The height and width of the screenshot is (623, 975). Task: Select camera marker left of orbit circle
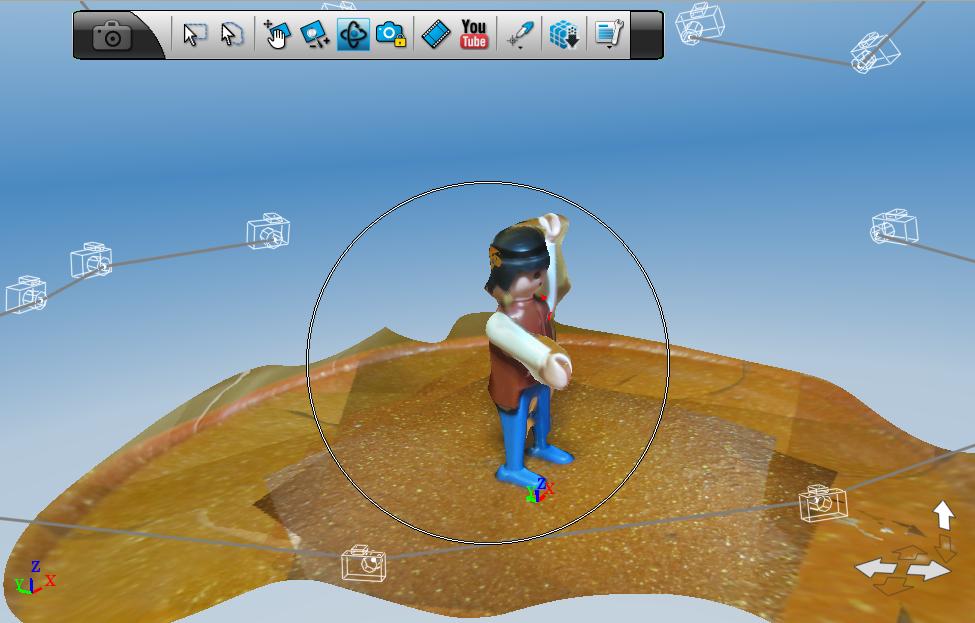[269, 231]
